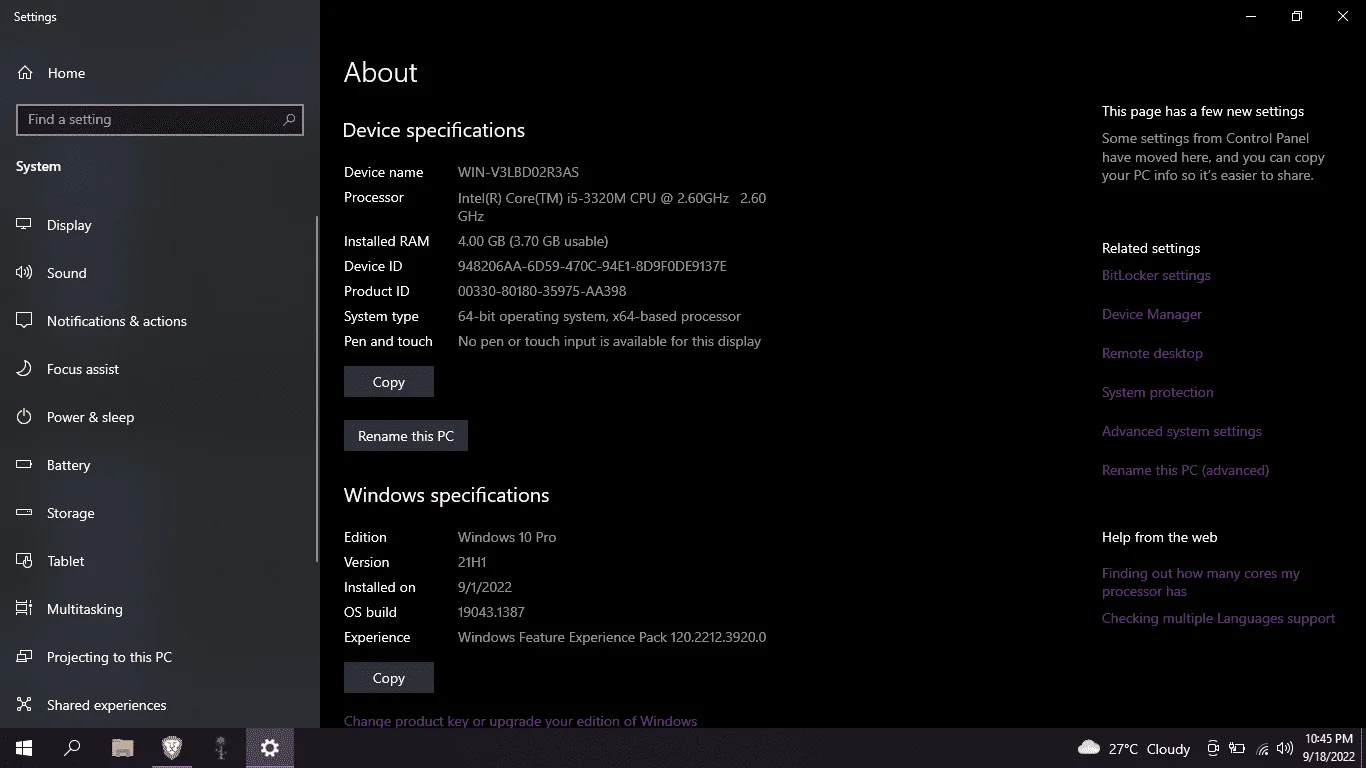Image resolution: width=1366 pixels, height=768 pixels.
Task: Open the BitLocker settings link
Action: coord(1156,275)
